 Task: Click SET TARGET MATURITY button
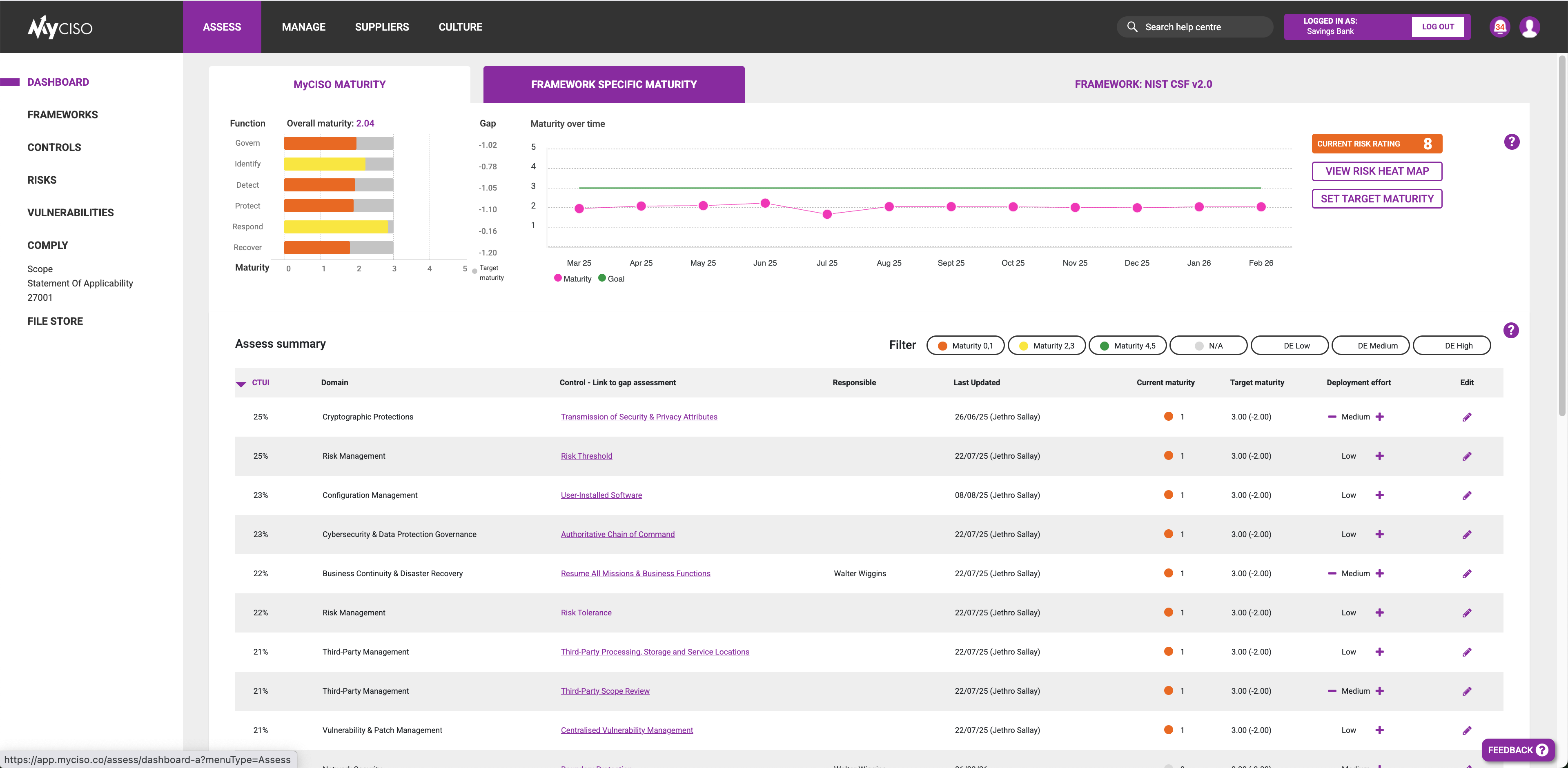[x=1377, y=198]
